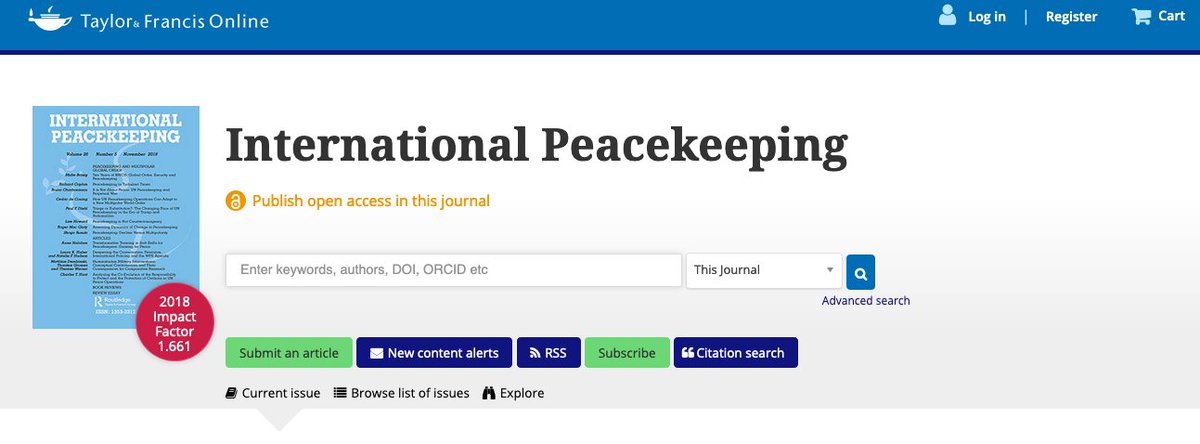1200x444 pixels.
Task: Open the Register link
Action: click(1071, 17)
